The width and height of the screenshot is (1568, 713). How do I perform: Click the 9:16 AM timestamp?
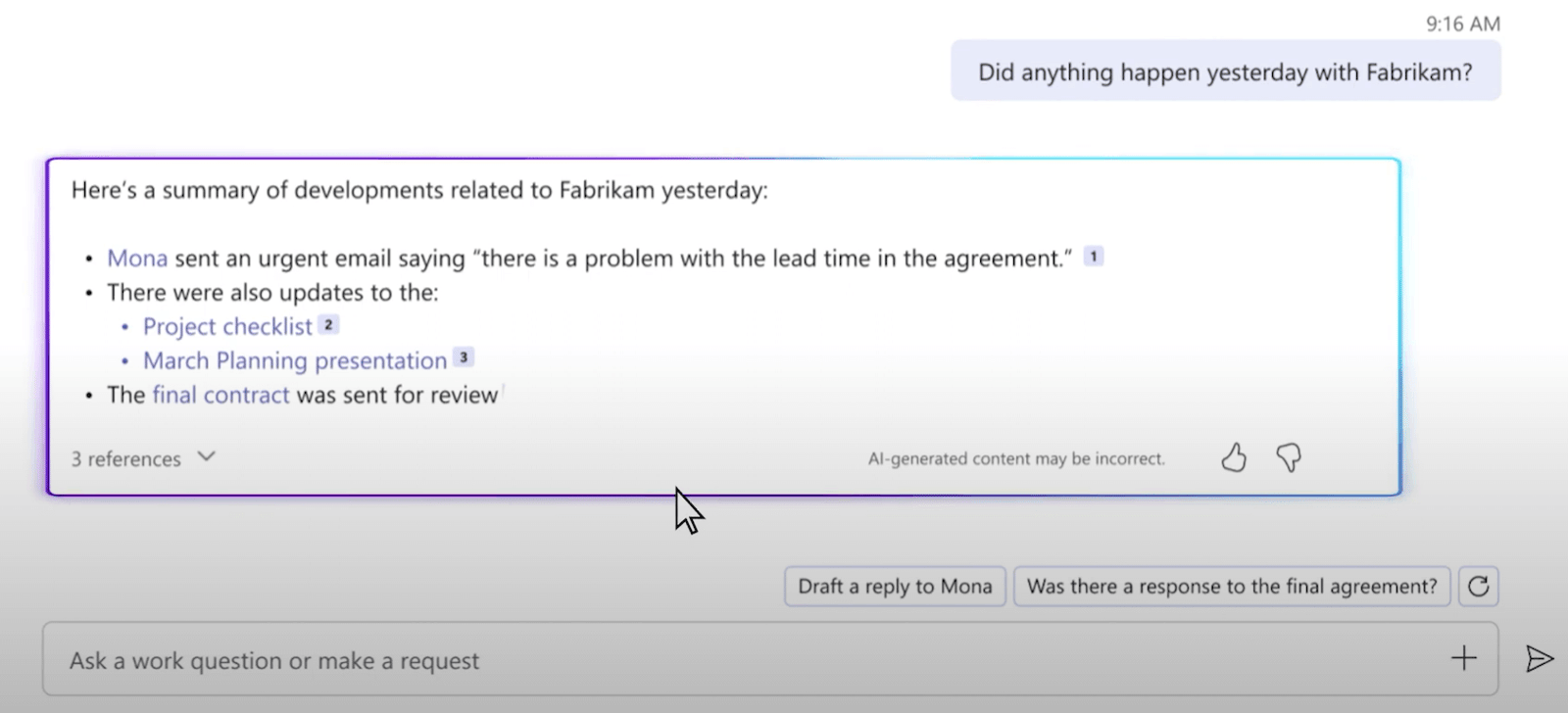tap(1462, 24)
